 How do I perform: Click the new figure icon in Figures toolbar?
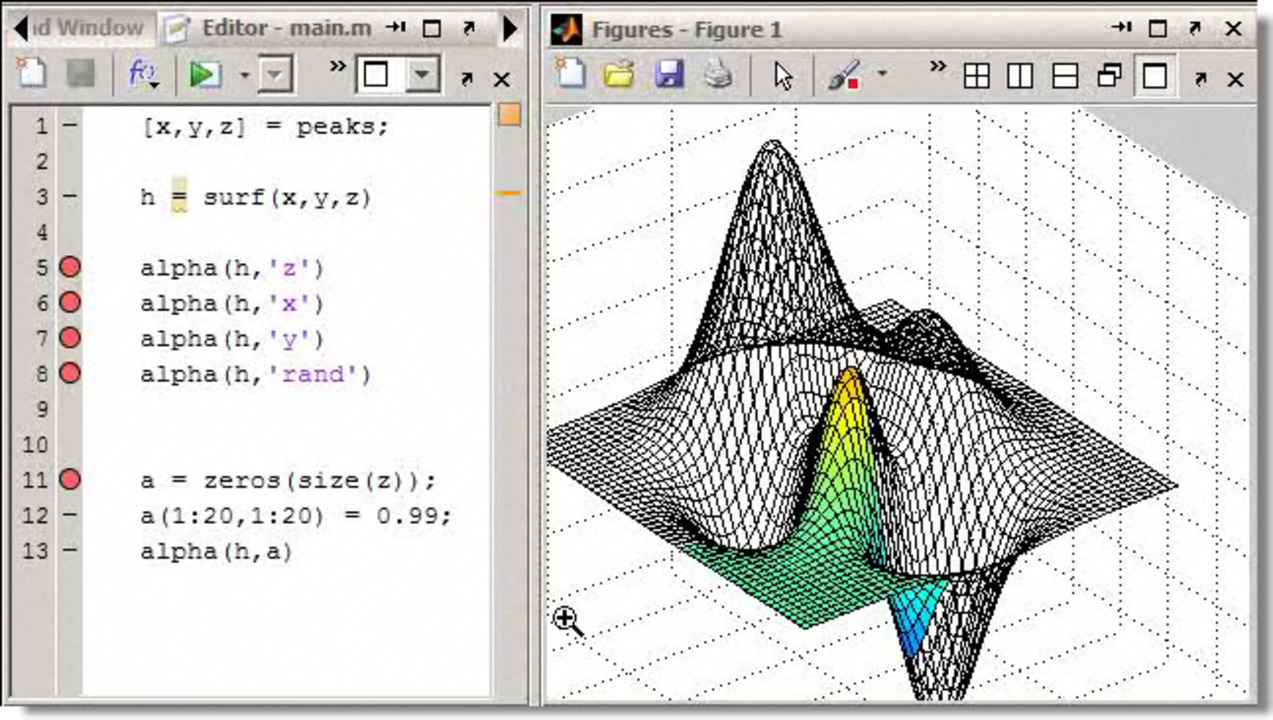(x=571, y=74)
